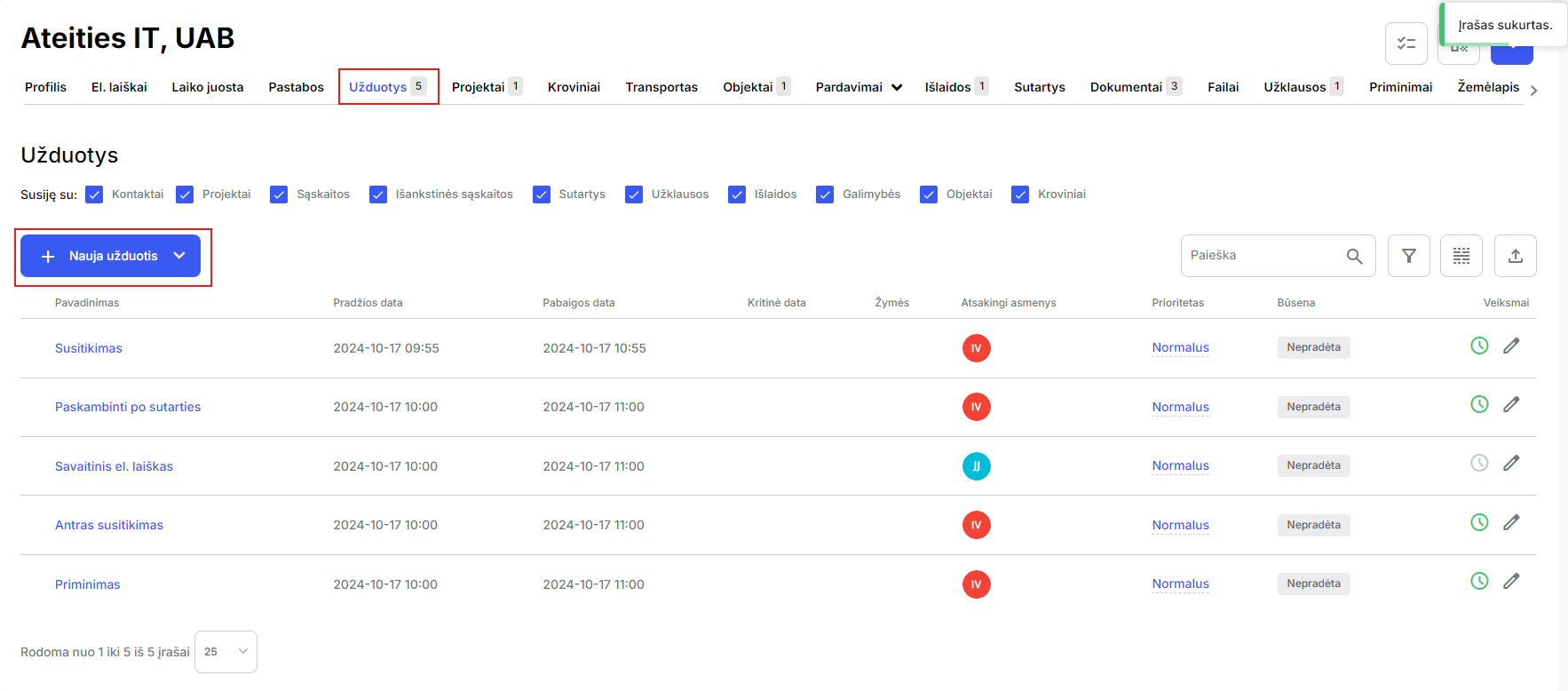Click clock icon for Paskambinti po sutarties
Screen dimensions: 1568x691
click(1479, 404)
